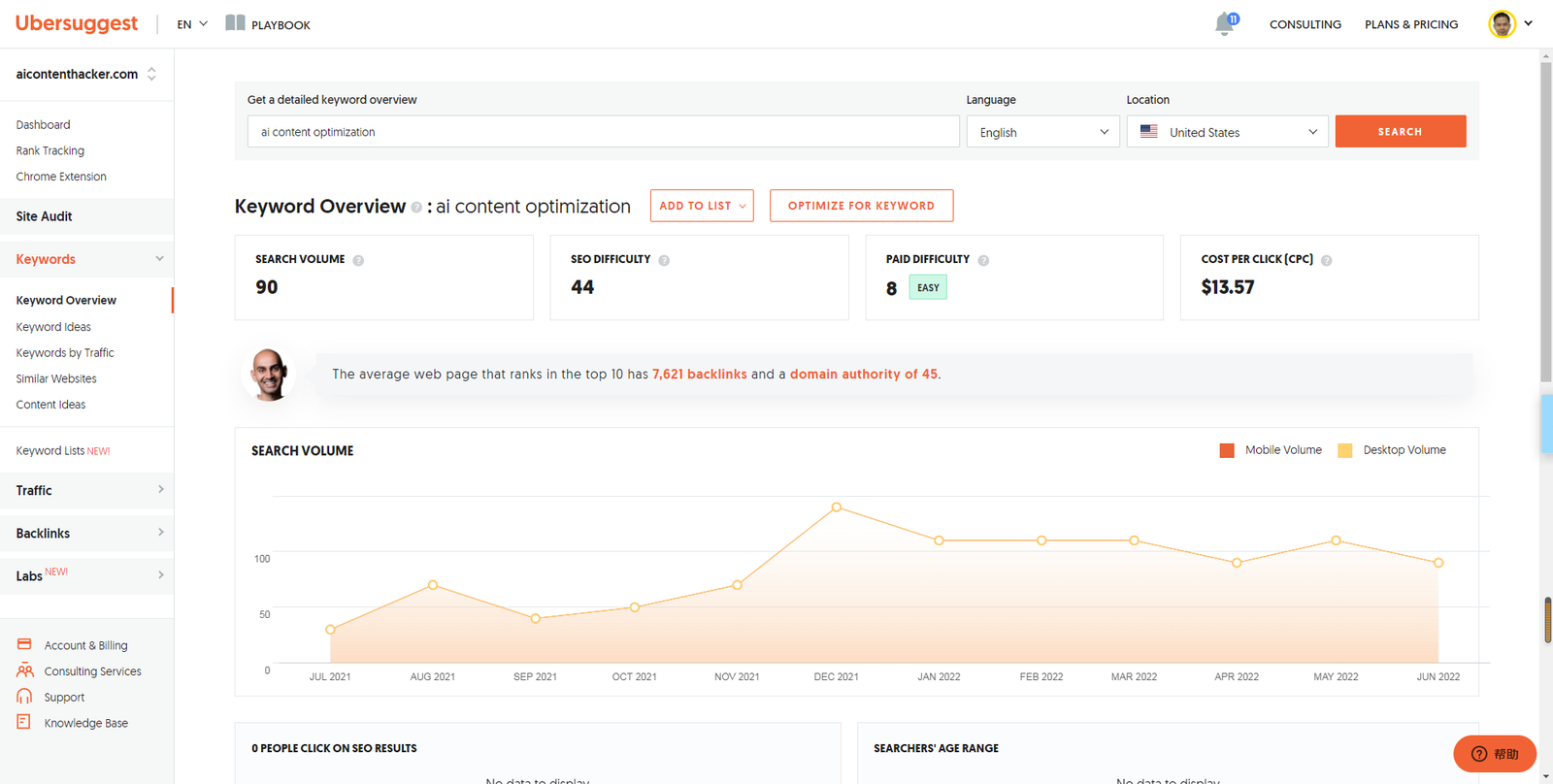Open Rank Tracking in sidebar
The image size is (1553, 784).
[x=50, y=150]
